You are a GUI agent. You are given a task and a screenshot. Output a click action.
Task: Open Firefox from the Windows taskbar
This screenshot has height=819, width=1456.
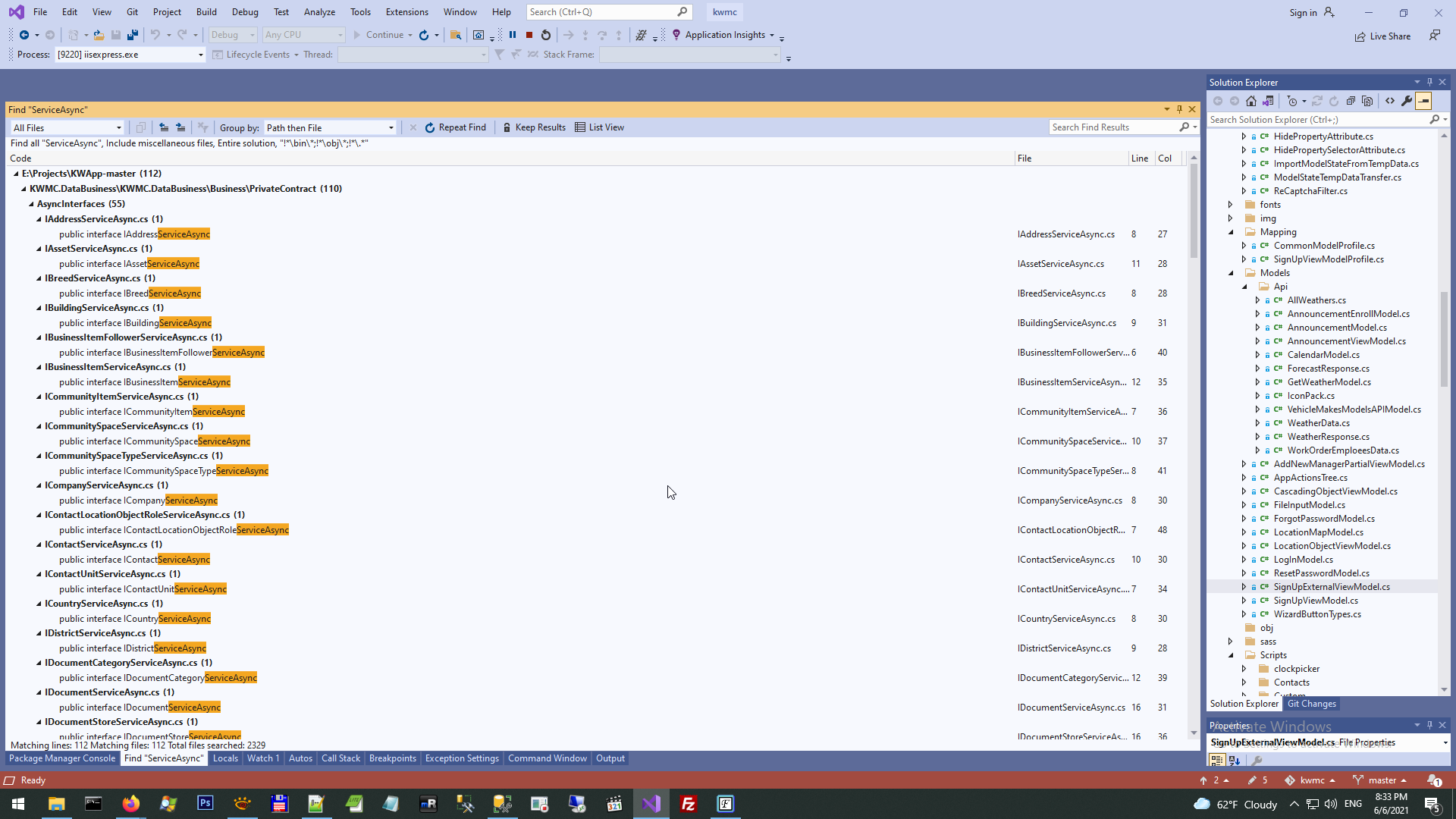[x=131, y=804]
